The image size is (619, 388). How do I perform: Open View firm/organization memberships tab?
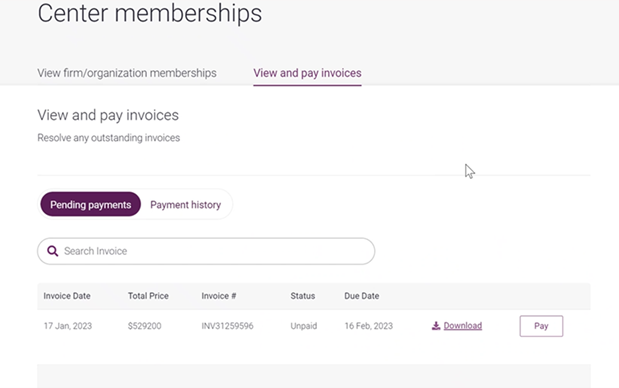(127, 73)
